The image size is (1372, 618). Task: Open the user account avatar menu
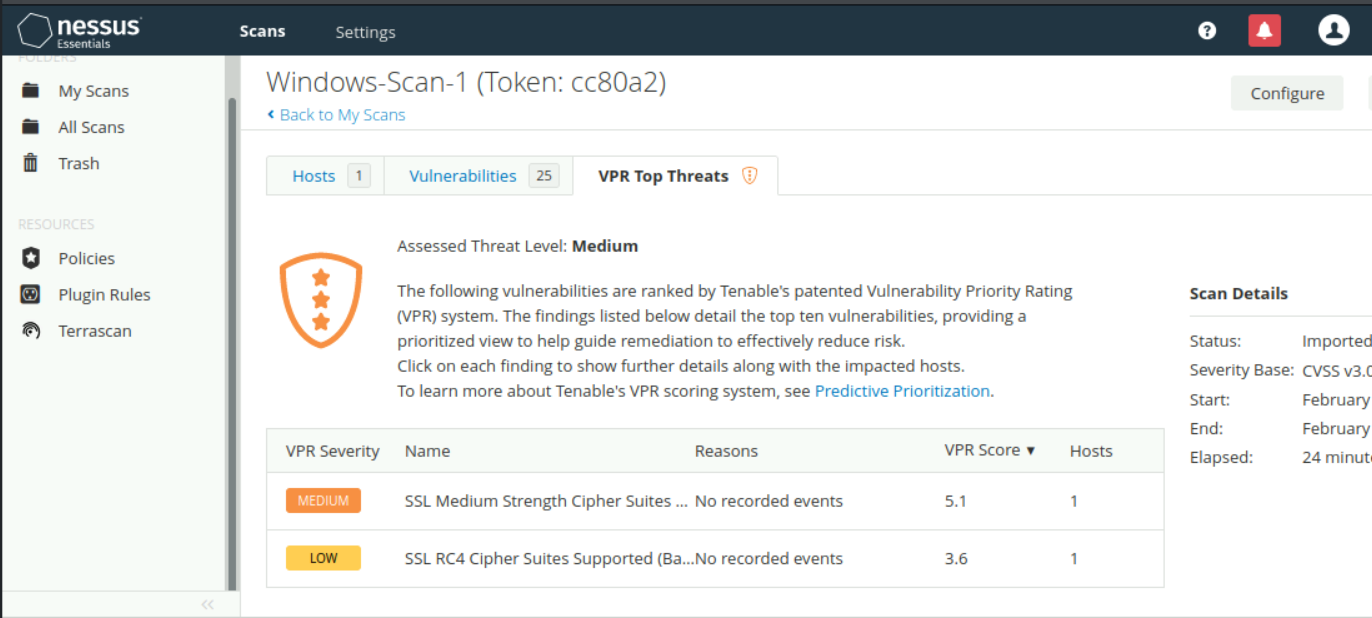pos(1333,31)
